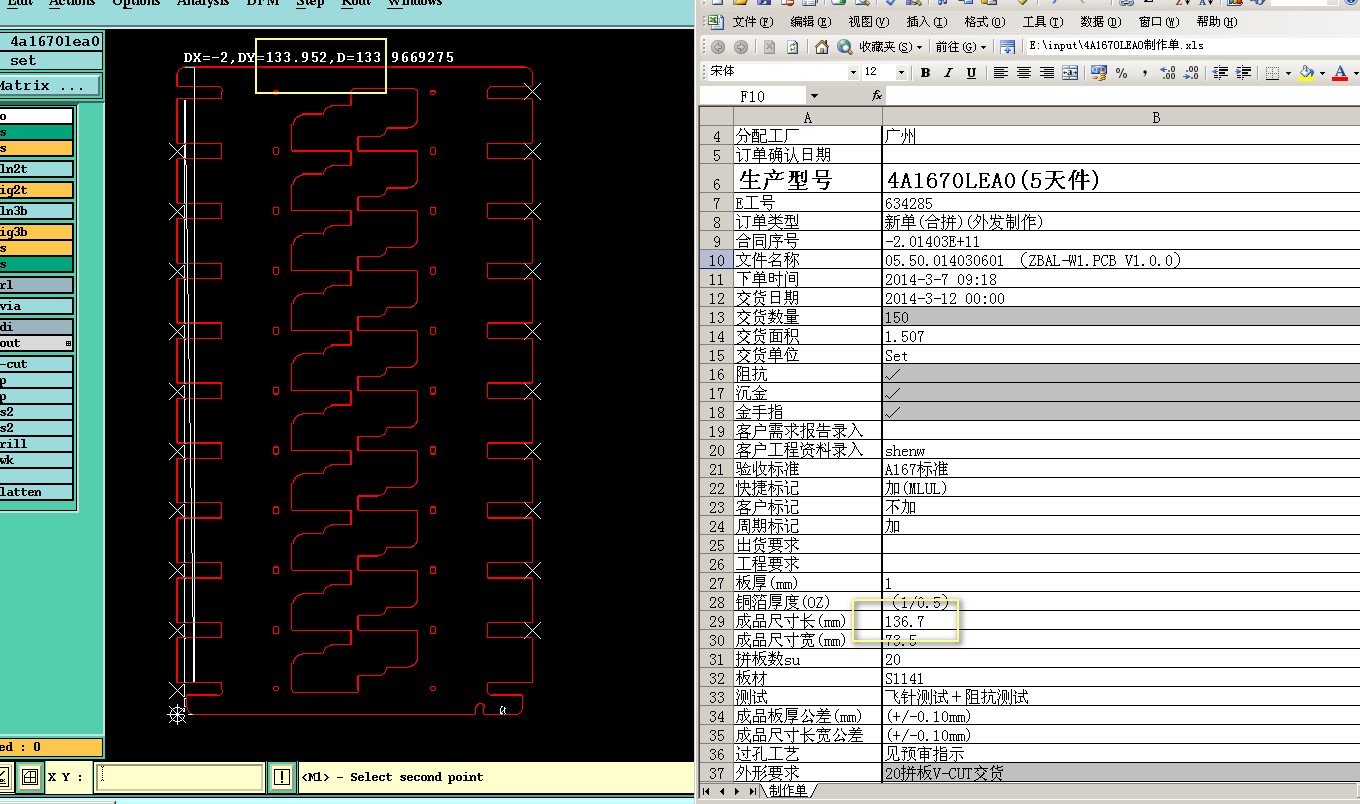Viewport: 1360px width, 804px height.
Task: Click the grid snap icon left of XY
Action: (x=31, y=777)
